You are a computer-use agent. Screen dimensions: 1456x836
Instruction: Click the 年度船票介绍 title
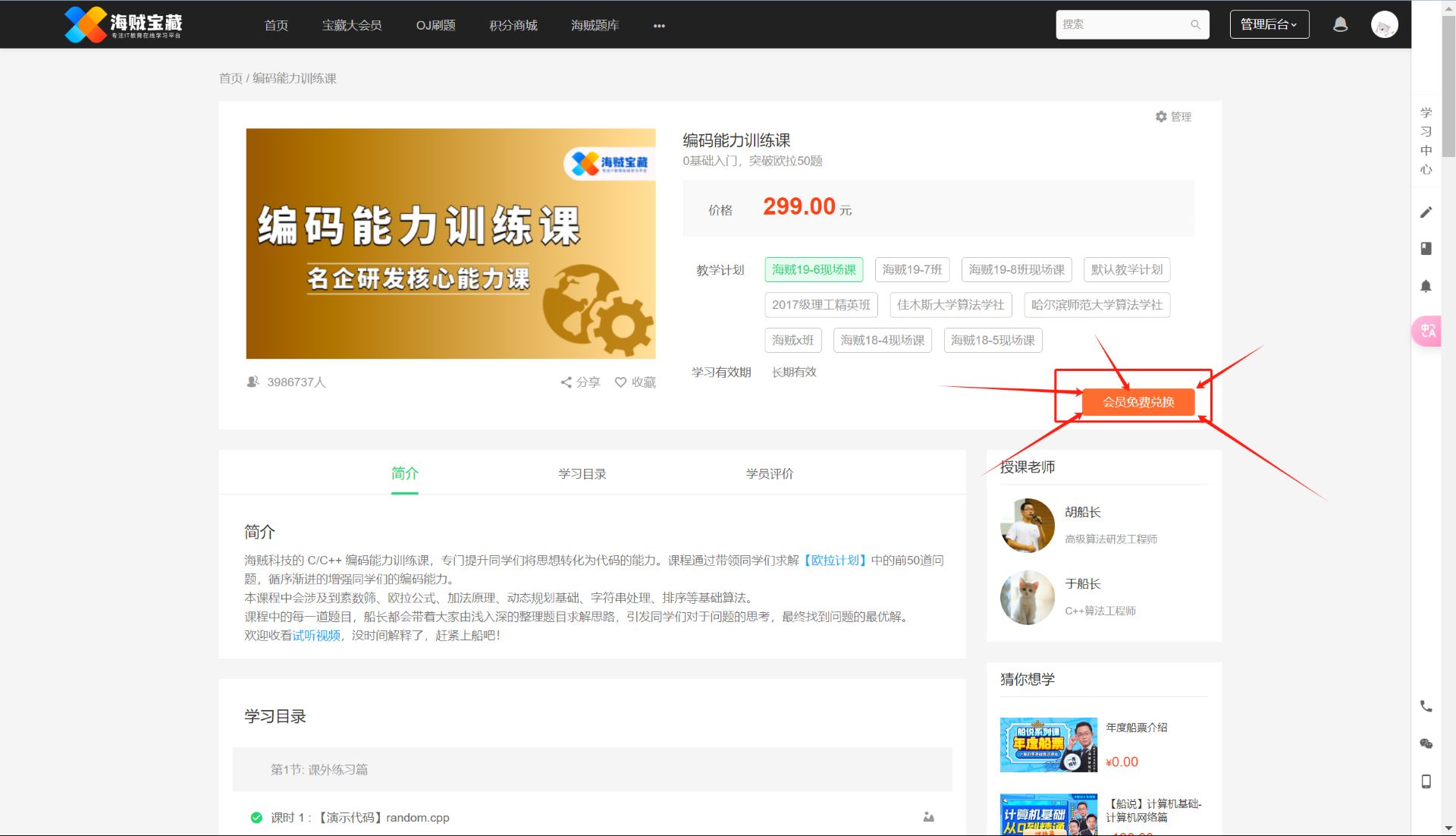1136,727
